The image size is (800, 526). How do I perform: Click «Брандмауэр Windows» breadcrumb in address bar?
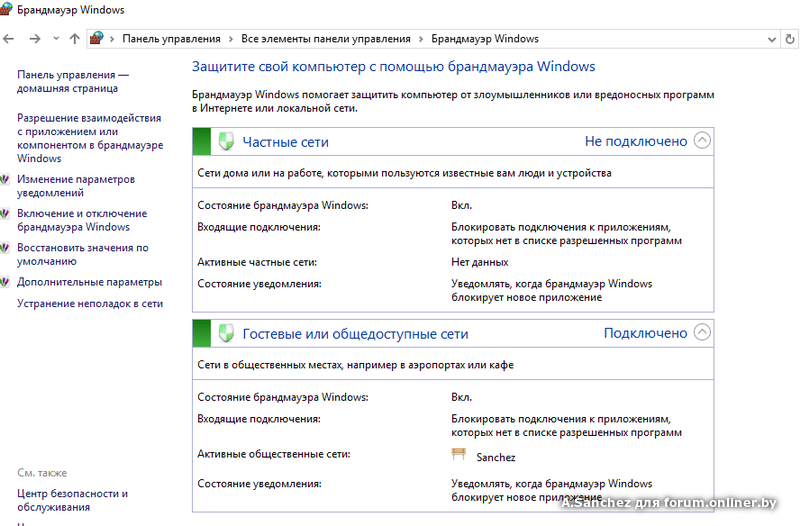485,39
